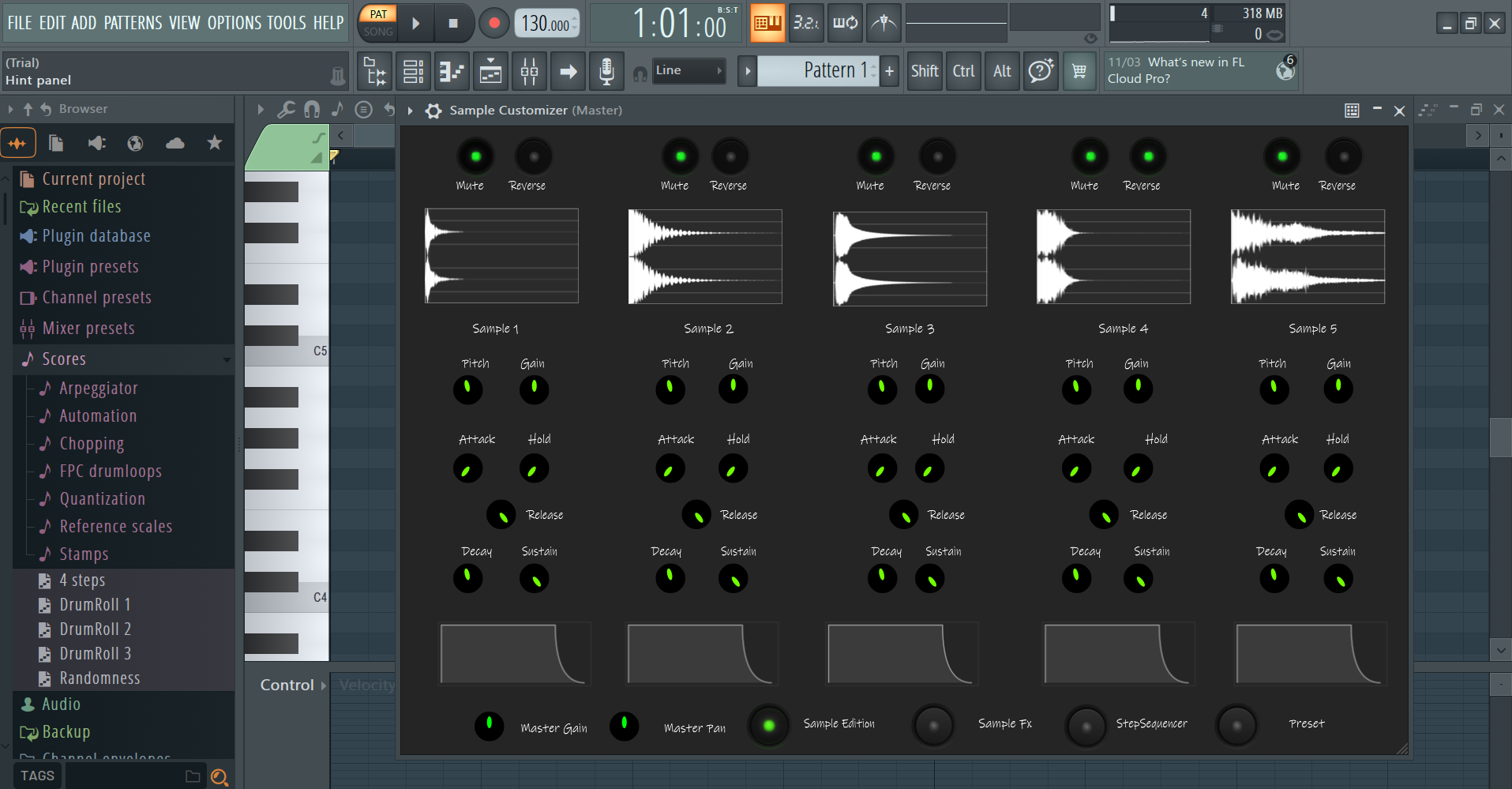
Task: Open the TOOLS menu
Action: point(286,23)
